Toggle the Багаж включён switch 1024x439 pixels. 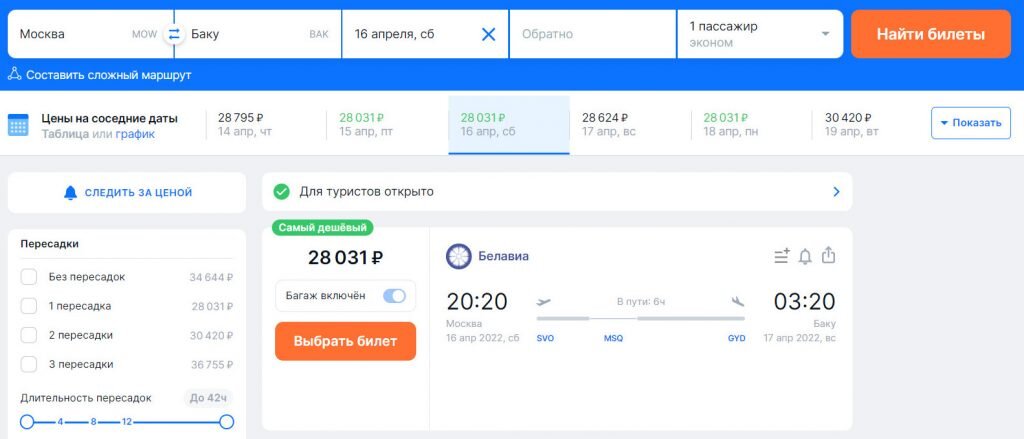click(x=394, y=296)
